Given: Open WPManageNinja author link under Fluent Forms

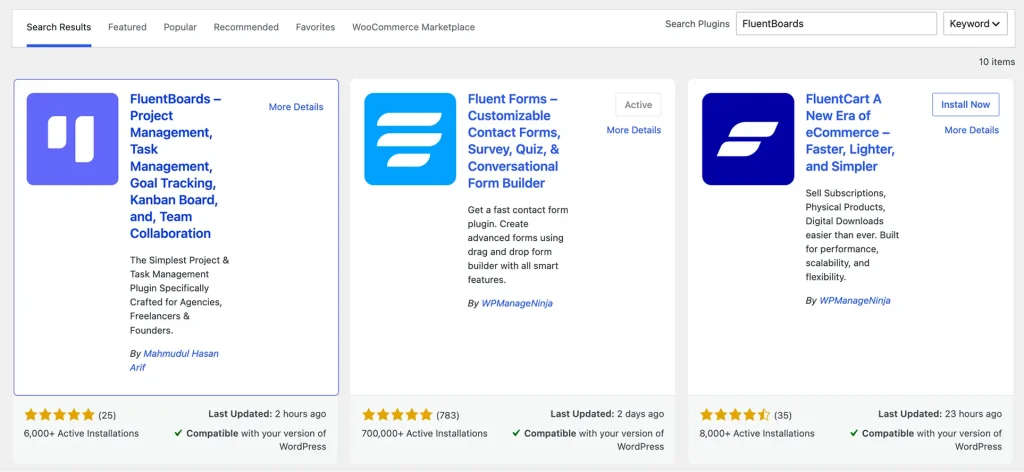Looking at the screenshot, I should [517, 304].
